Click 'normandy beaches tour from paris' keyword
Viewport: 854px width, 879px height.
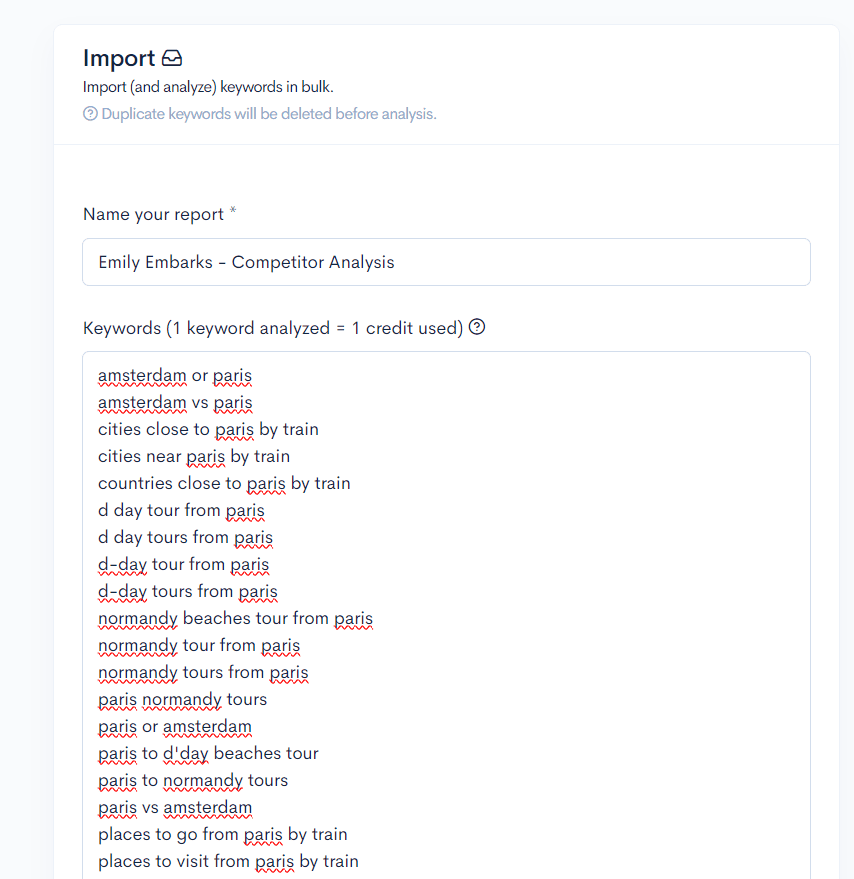[235, 619]
